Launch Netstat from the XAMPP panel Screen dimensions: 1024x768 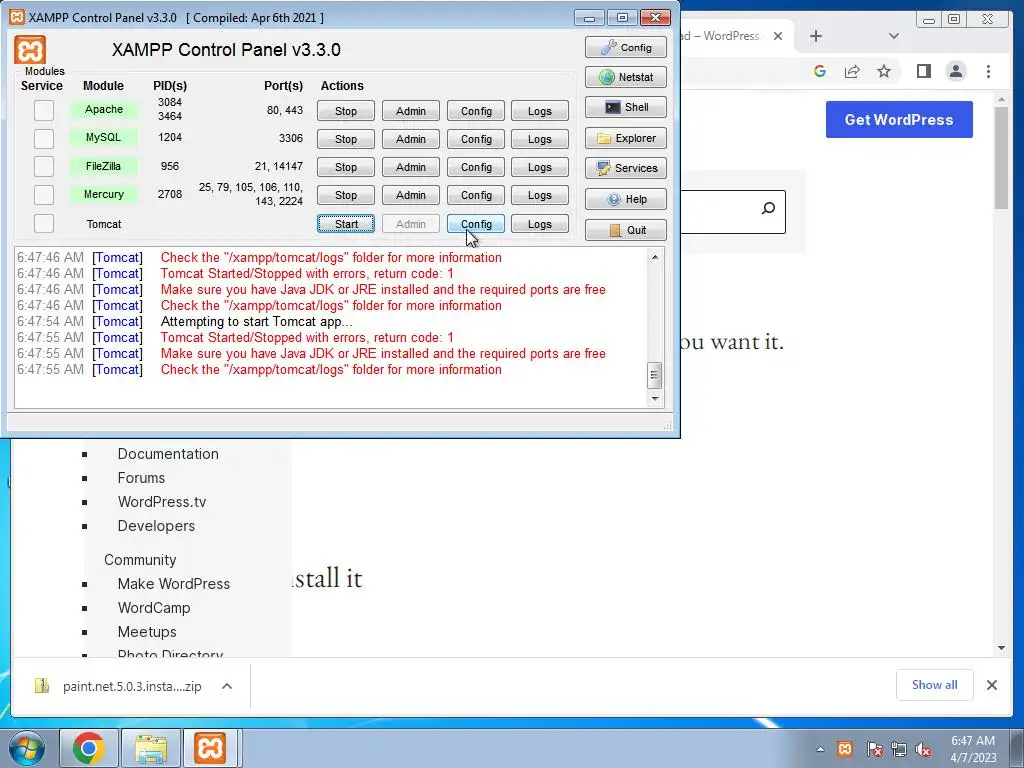tap(626, 77)
